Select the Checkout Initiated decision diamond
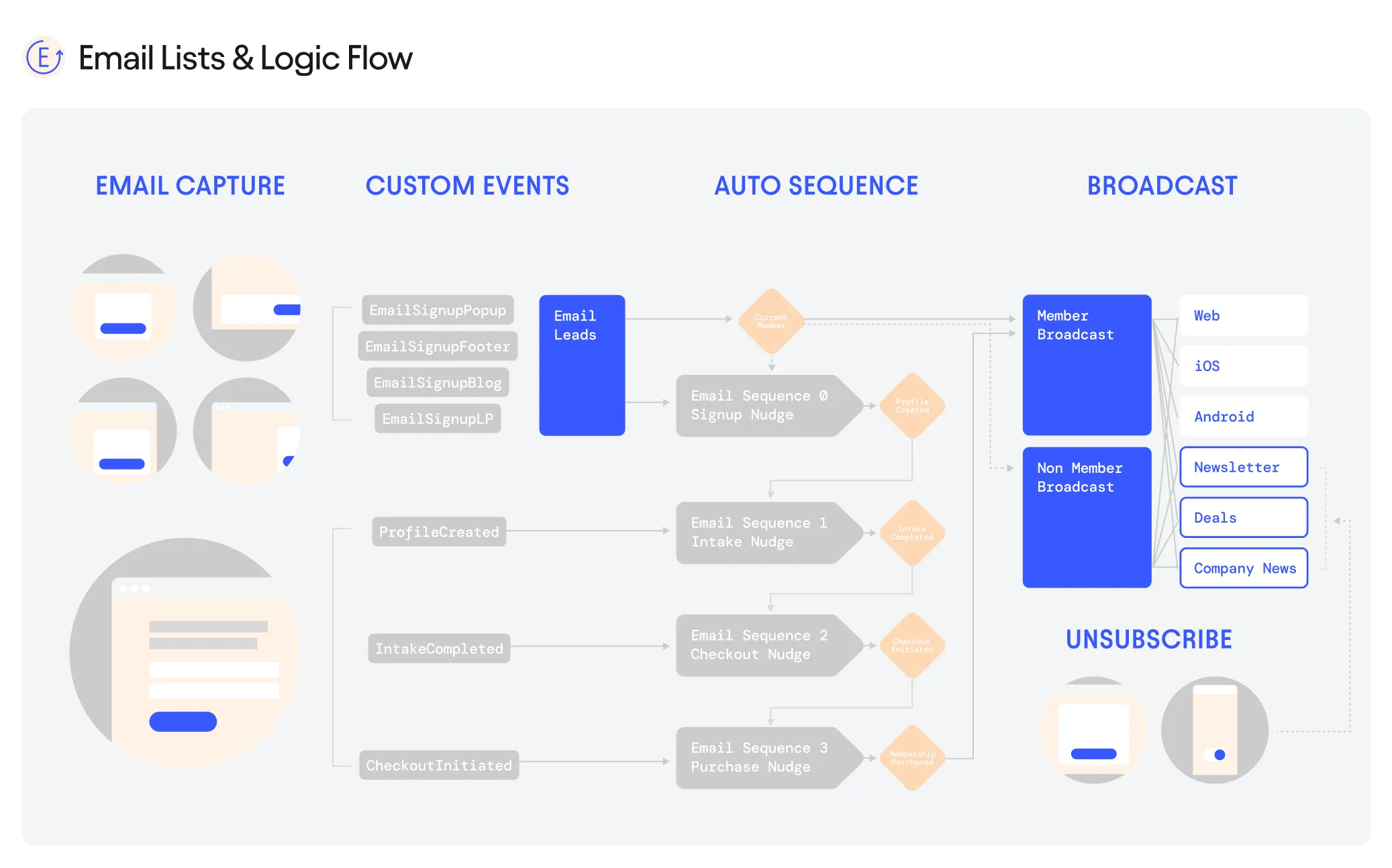Image resolution: width=1392 pixels, height=868 pixels. (912, 645)
